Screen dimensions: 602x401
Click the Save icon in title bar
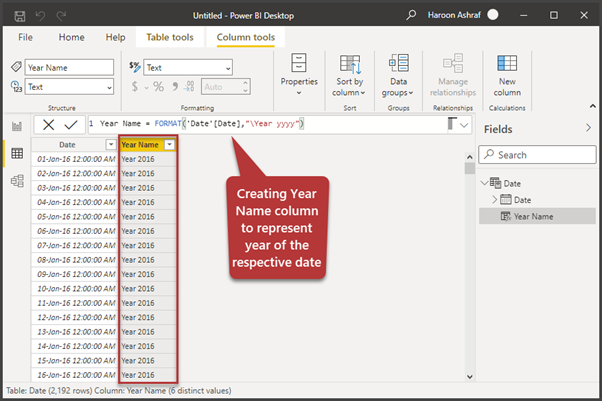pyautogui.click(x=20, y=16)
